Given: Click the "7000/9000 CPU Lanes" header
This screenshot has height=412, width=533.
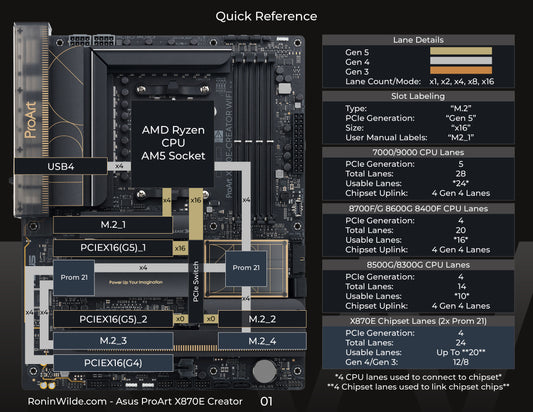Looking at the screenshot, I should [x=418, y=152].
